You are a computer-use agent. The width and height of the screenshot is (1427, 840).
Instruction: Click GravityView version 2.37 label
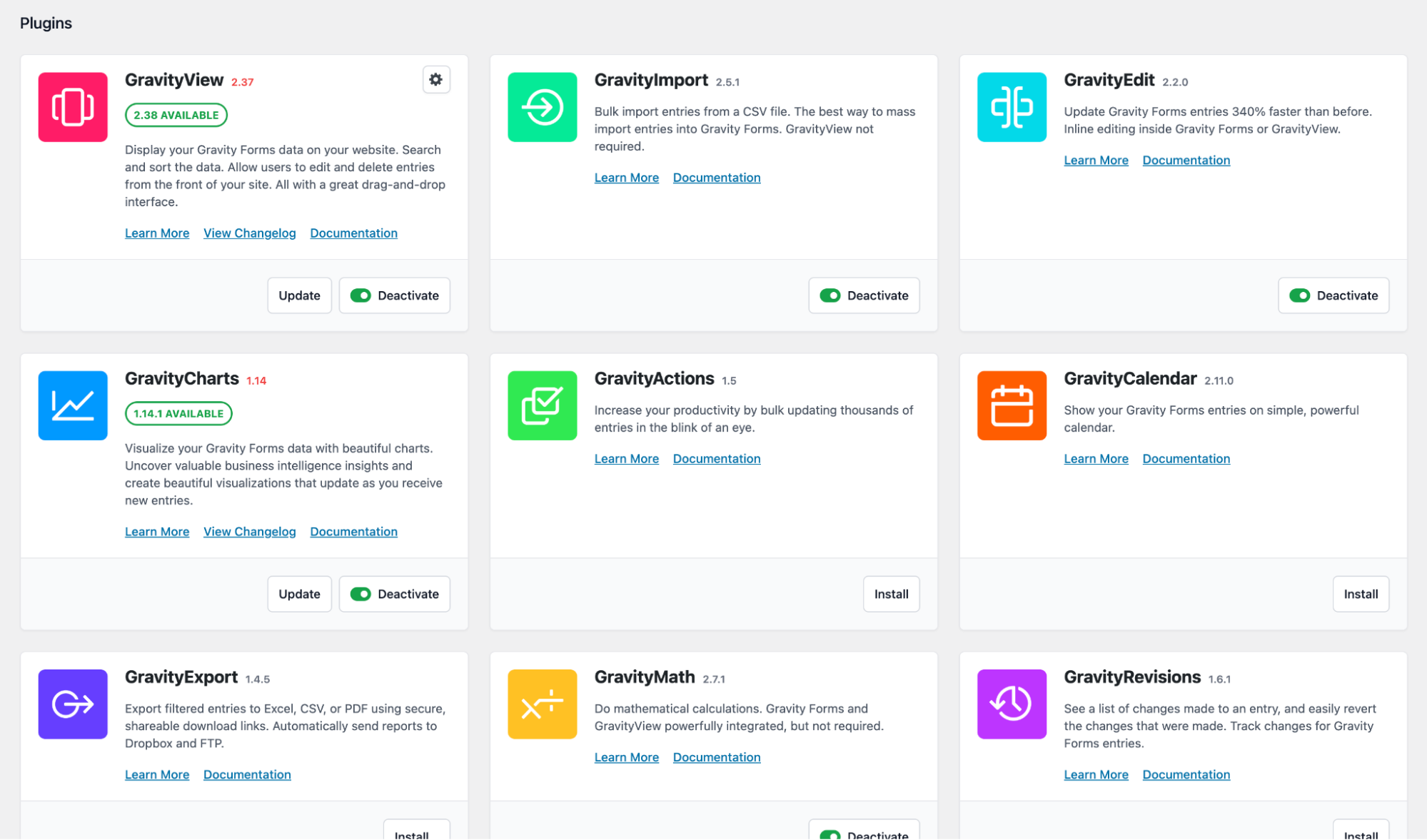pos(243,82)
